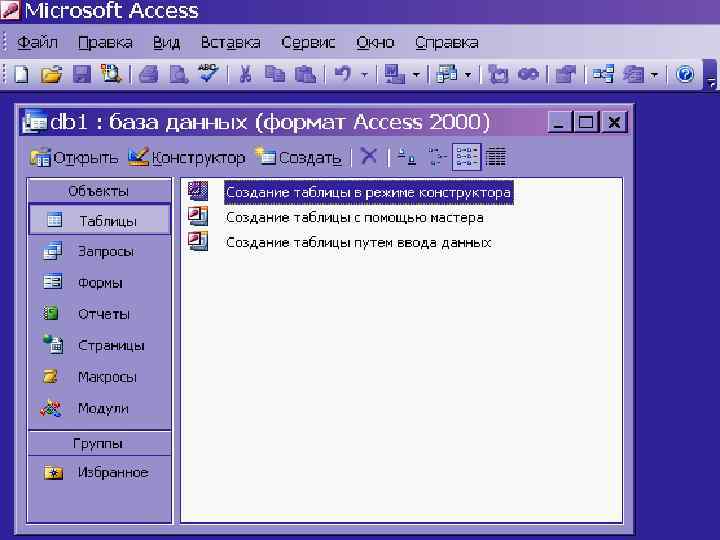The image size is (720, 540).
Task: Expand the New Object dropdown arrow
Action: [654, 75]
